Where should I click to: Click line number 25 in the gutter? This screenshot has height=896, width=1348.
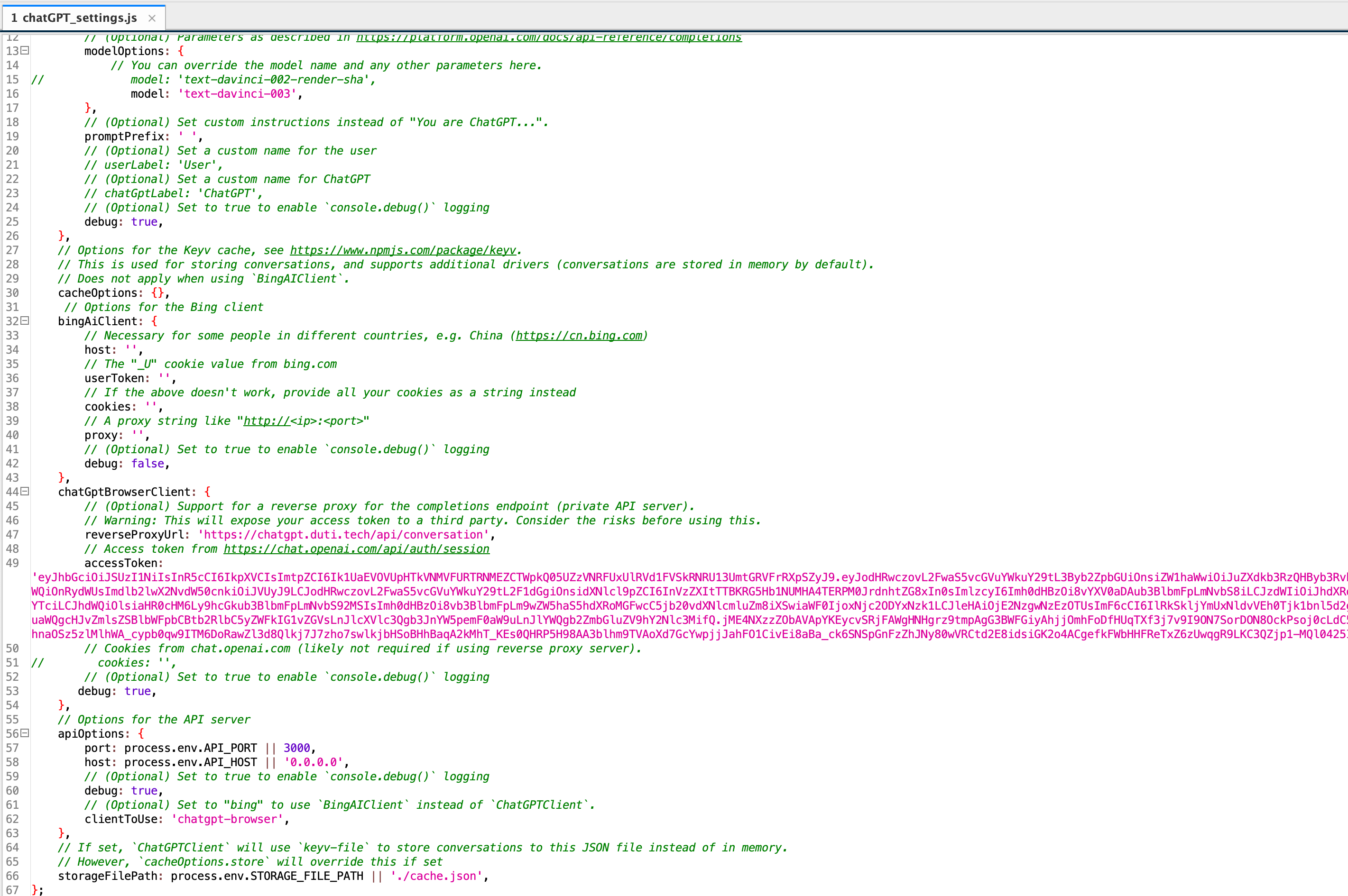coord(13,222)
